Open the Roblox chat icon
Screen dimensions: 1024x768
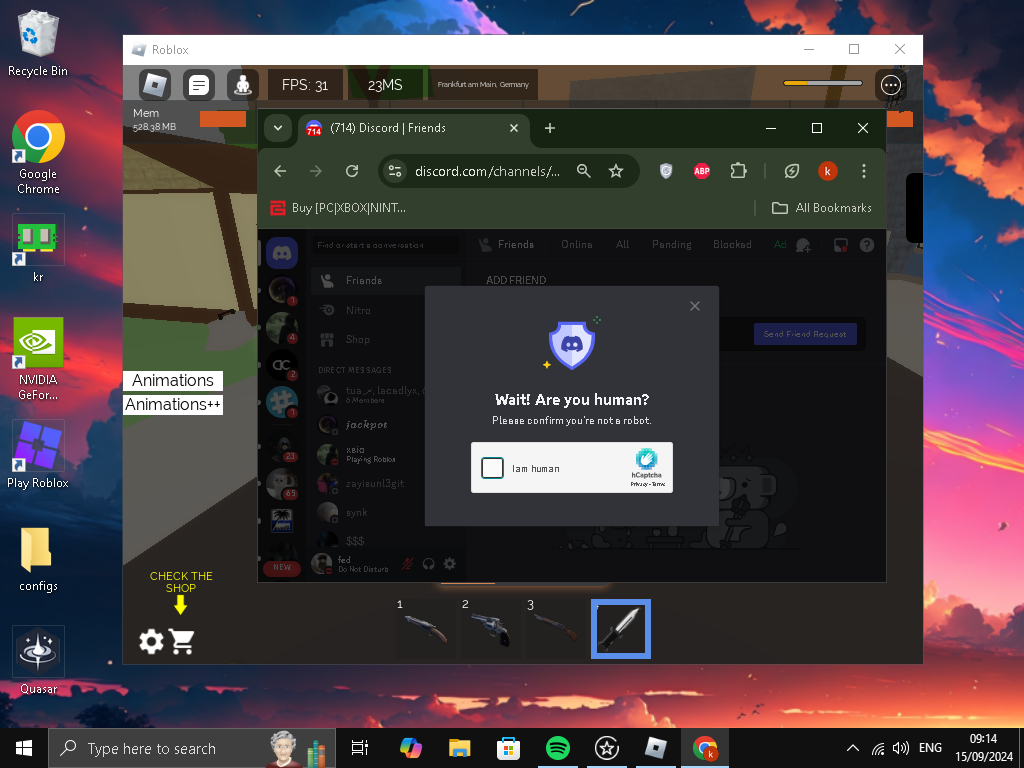(199, 85)
